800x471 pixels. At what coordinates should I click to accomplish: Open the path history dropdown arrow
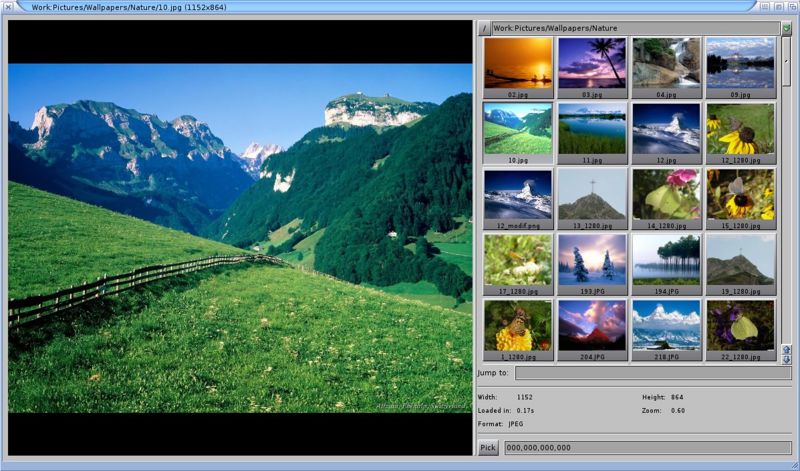click(786, 29)
